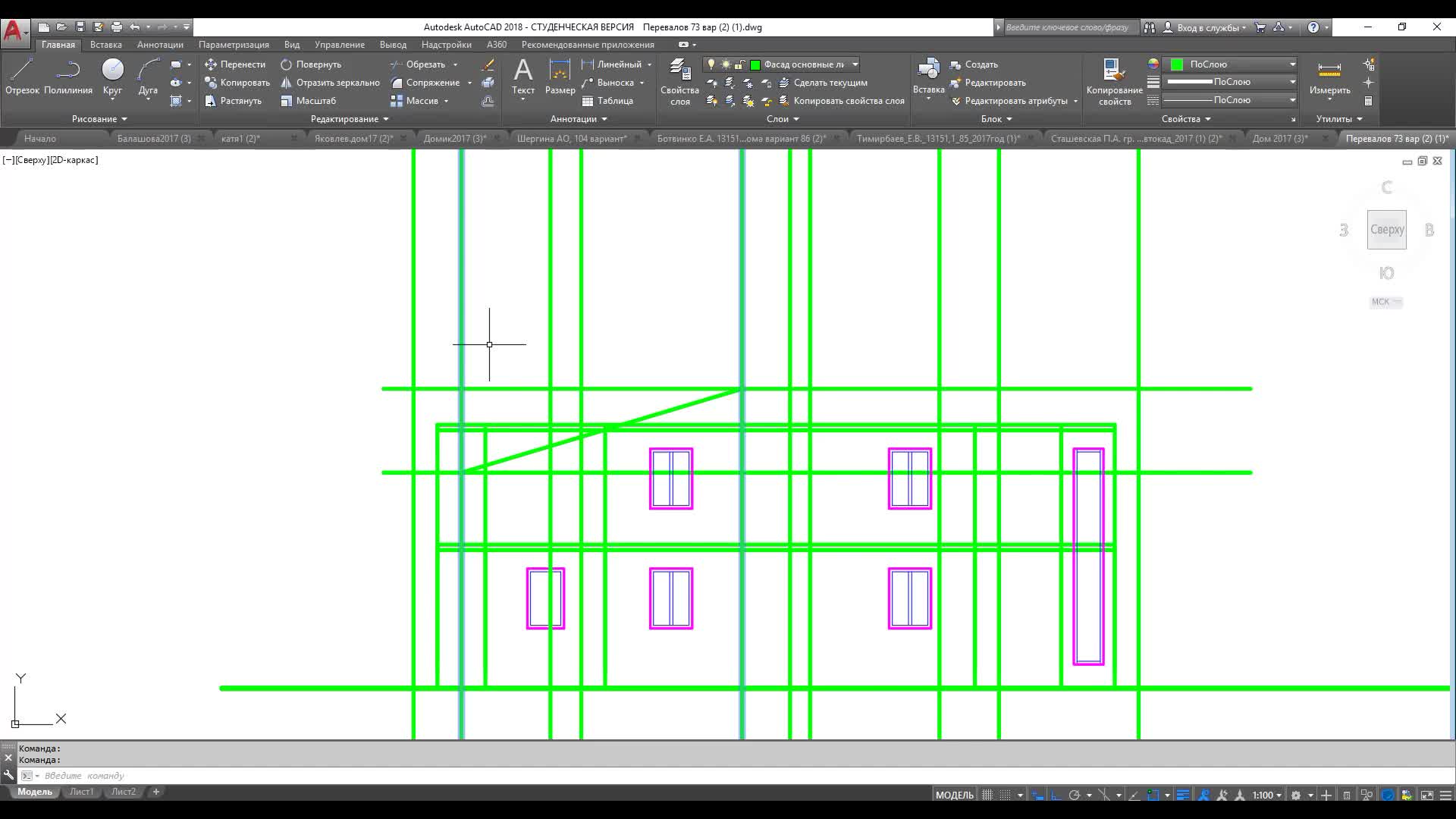Toggle lineweight display in status bar
This screenshot has height=819, width=1456.
tap(1183, 795)
